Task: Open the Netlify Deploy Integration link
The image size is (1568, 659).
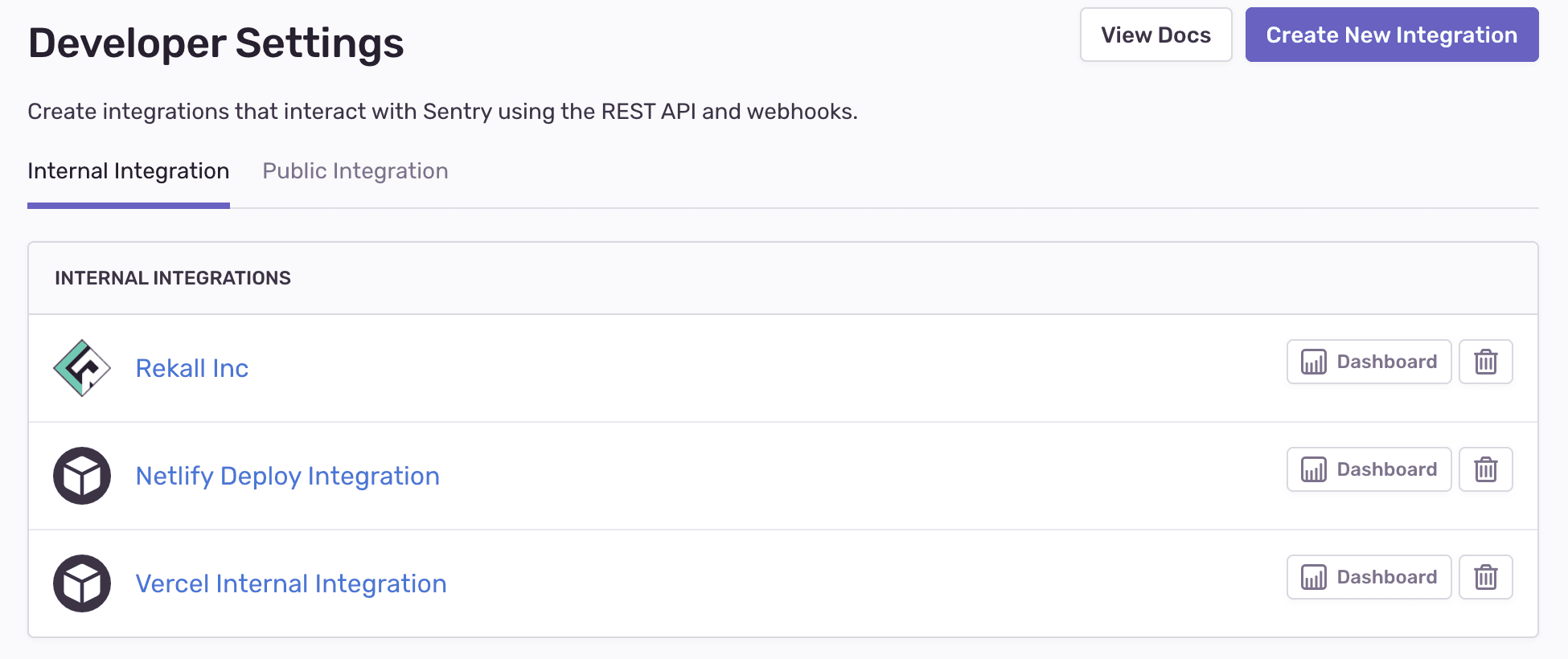Action: (287, 475)
